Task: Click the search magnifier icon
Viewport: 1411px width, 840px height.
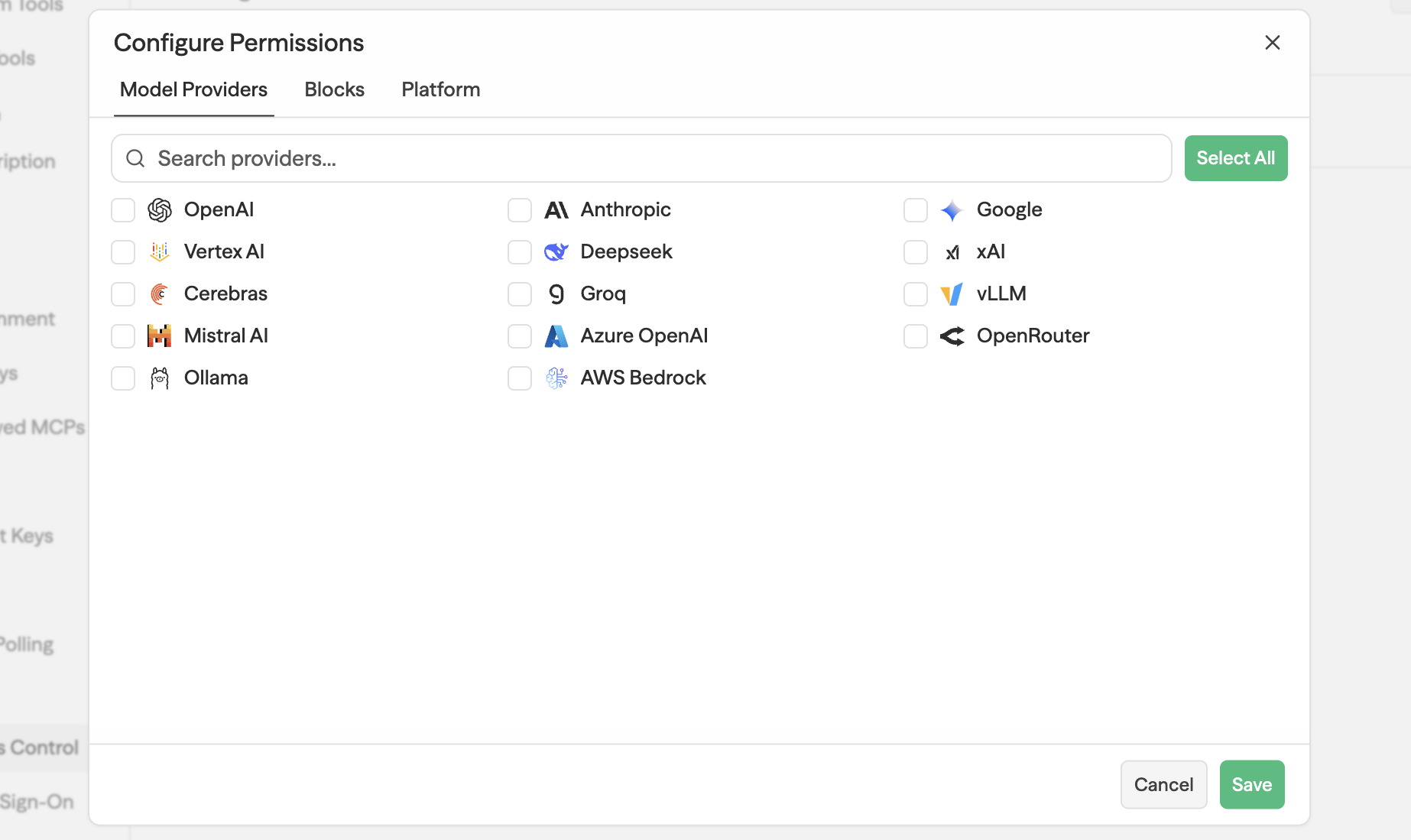Action: pos(135,158)
